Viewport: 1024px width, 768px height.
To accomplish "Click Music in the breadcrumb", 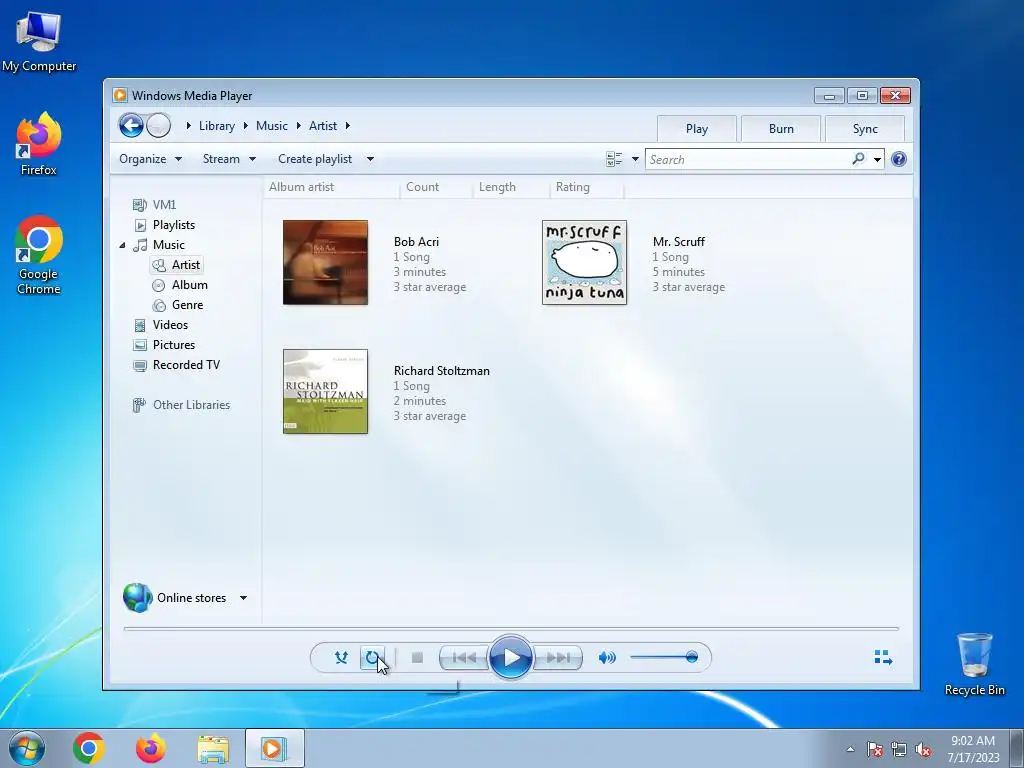I will (x=272, y=125).
